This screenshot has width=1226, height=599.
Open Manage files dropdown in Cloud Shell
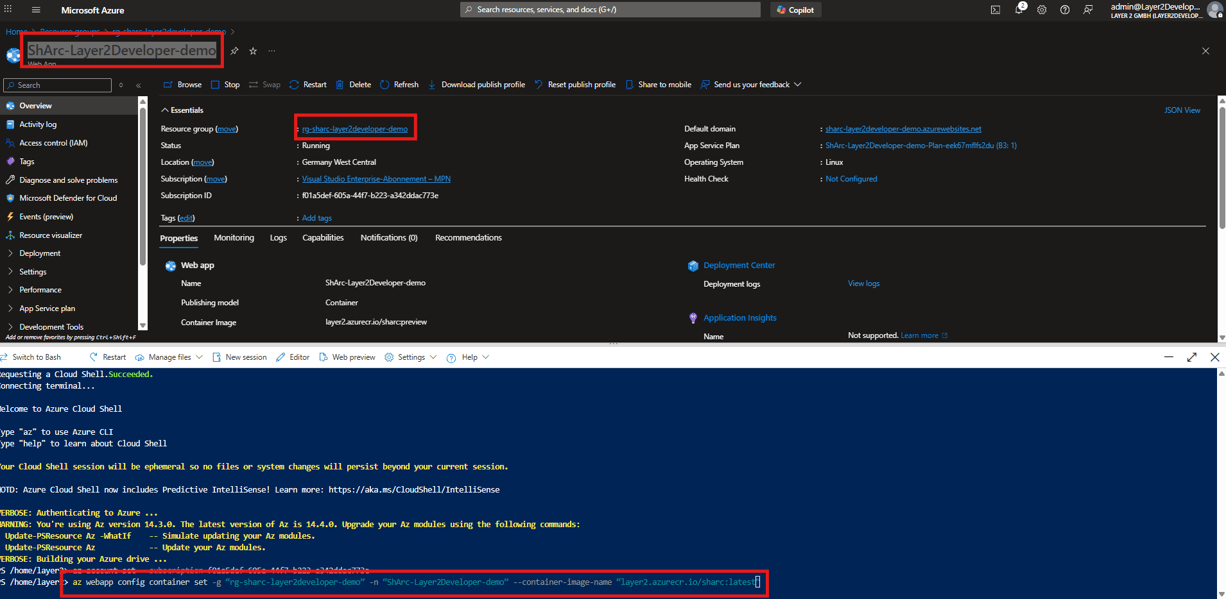(168, 357)
